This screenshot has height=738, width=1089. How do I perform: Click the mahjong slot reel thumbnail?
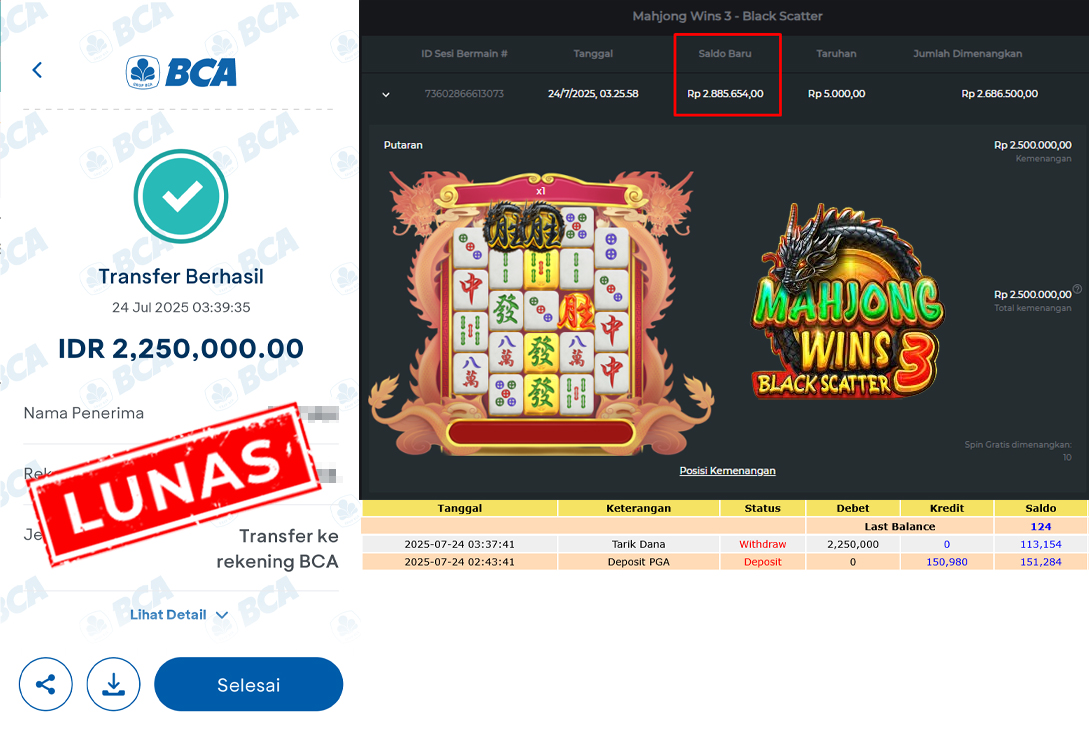[x=541, y=314]
